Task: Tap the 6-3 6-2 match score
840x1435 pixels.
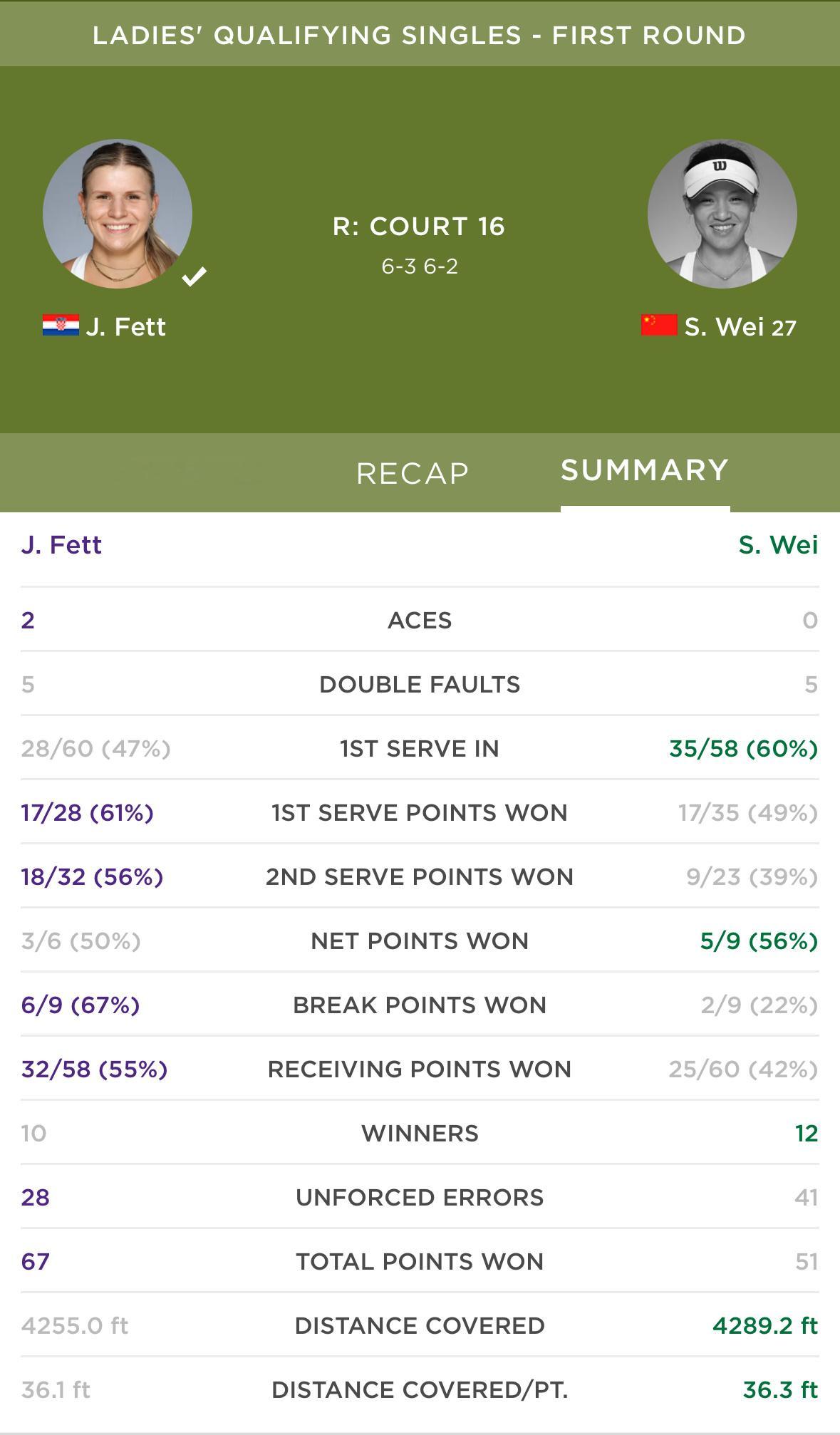Action: tap(420, 266)
